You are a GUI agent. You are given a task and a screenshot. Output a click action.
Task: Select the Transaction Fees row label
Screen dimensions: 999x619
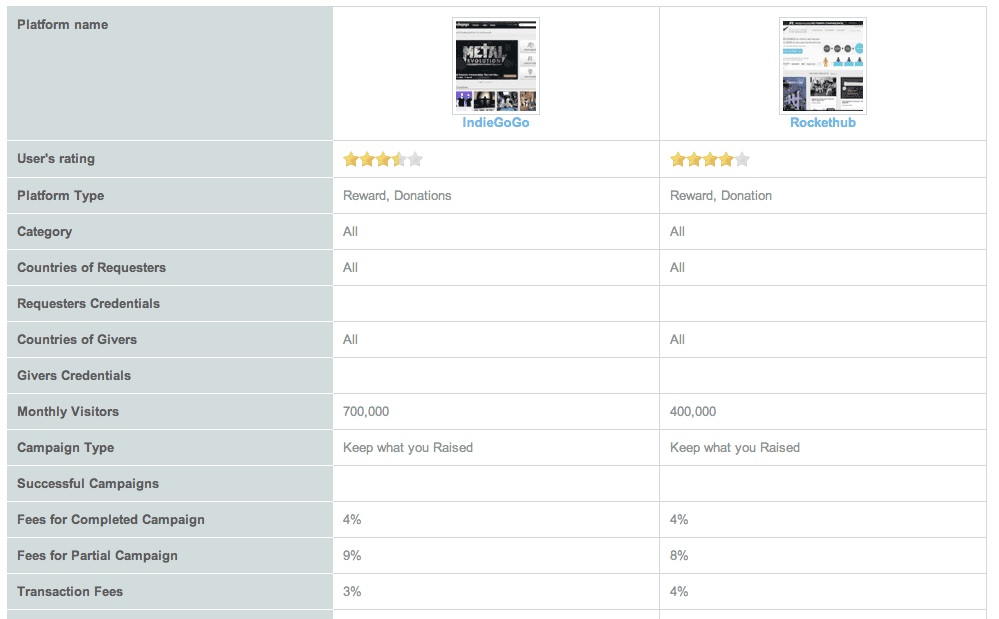click(x=70, y=592)
